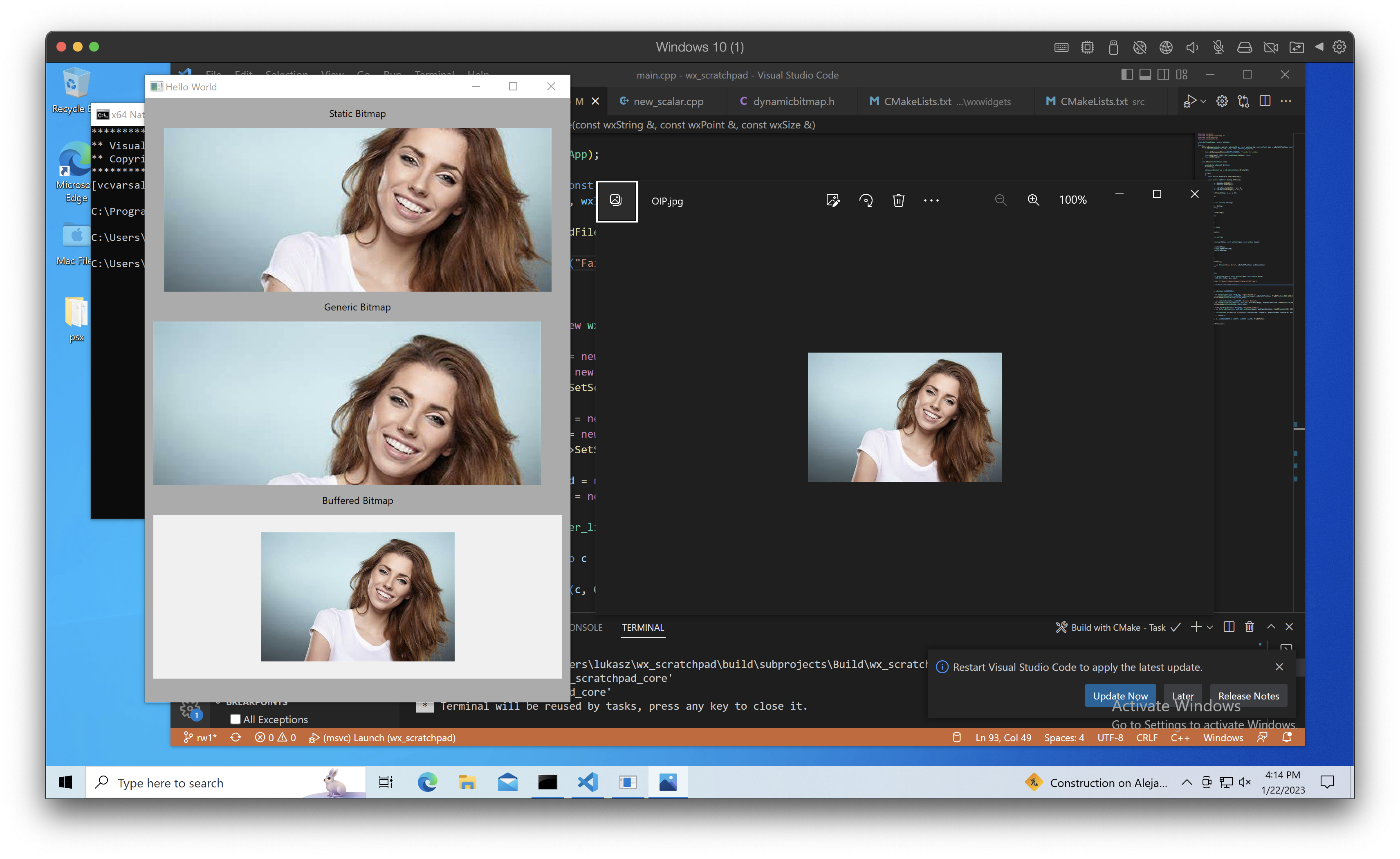Open Microsoft Edge from the taskbar
This screenshot has height=859, width=1400.
coord(427,782)
